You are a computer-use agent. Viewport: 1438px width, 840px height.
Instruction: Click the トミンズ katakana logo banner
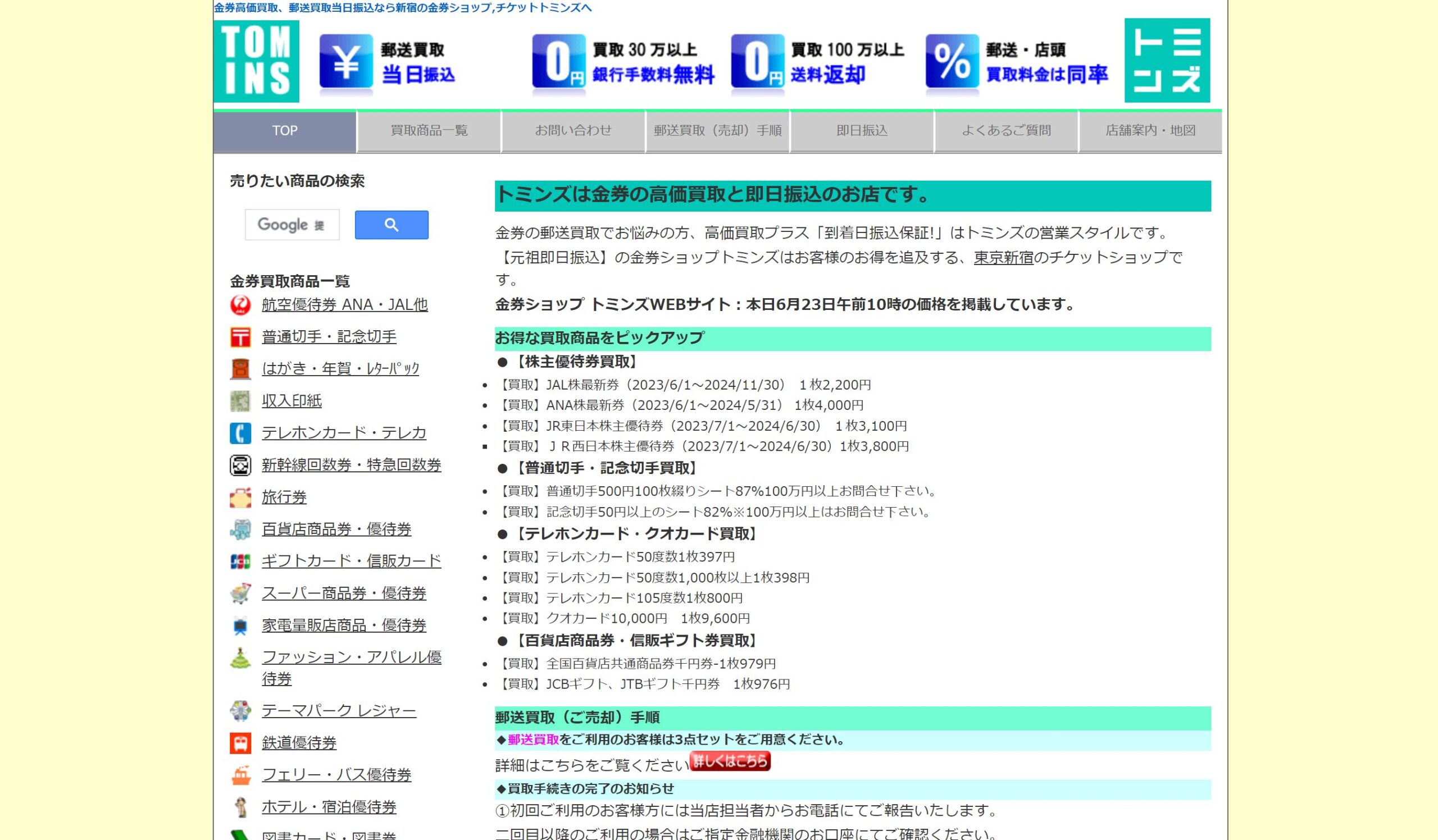(x=1167, y=61)
